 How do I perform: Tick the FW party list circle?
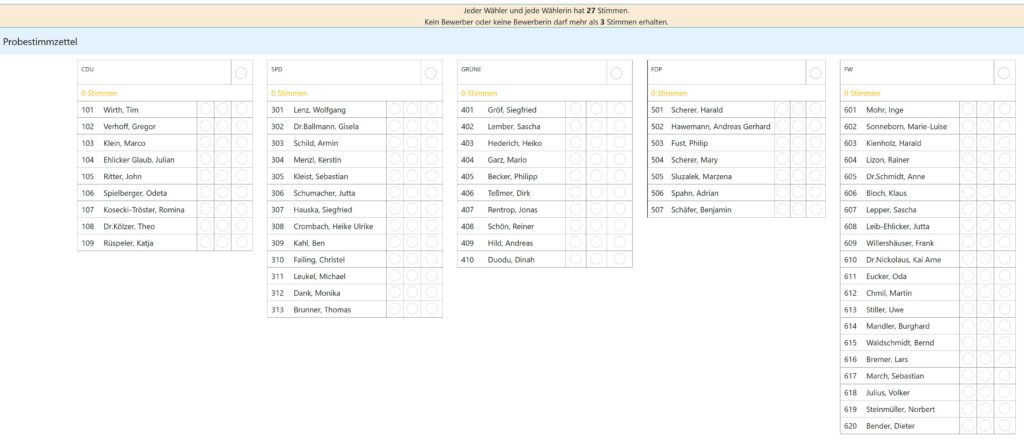click(x=1003, y=72)
